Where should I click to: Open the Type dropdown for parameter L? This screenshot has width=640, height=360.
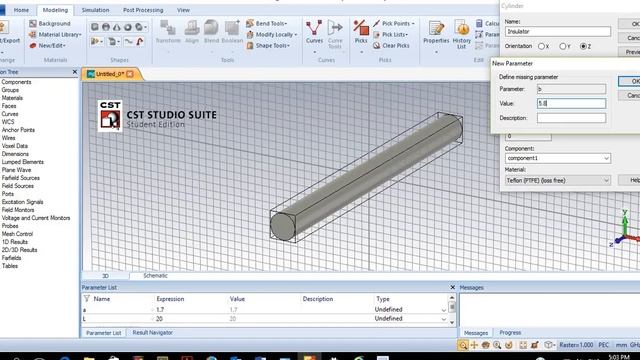click(444, 319)
